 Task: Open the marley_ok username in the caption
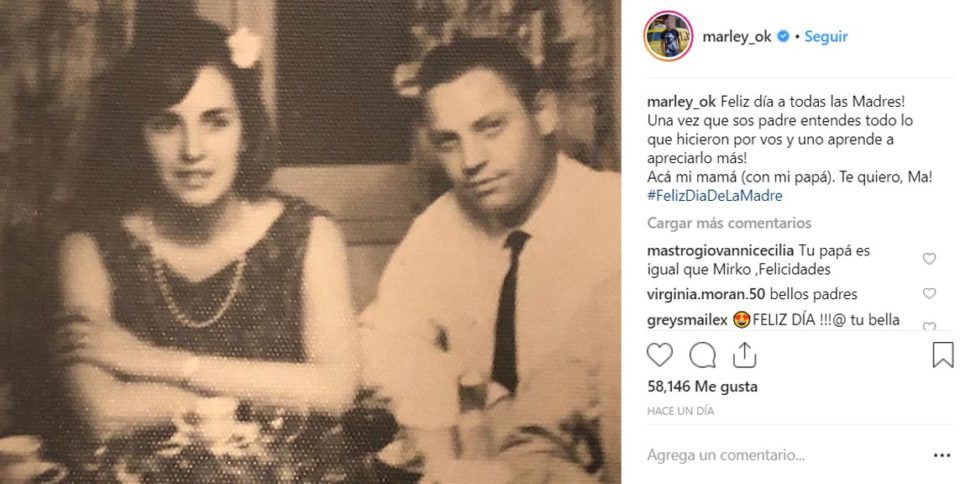coord(681,102)
